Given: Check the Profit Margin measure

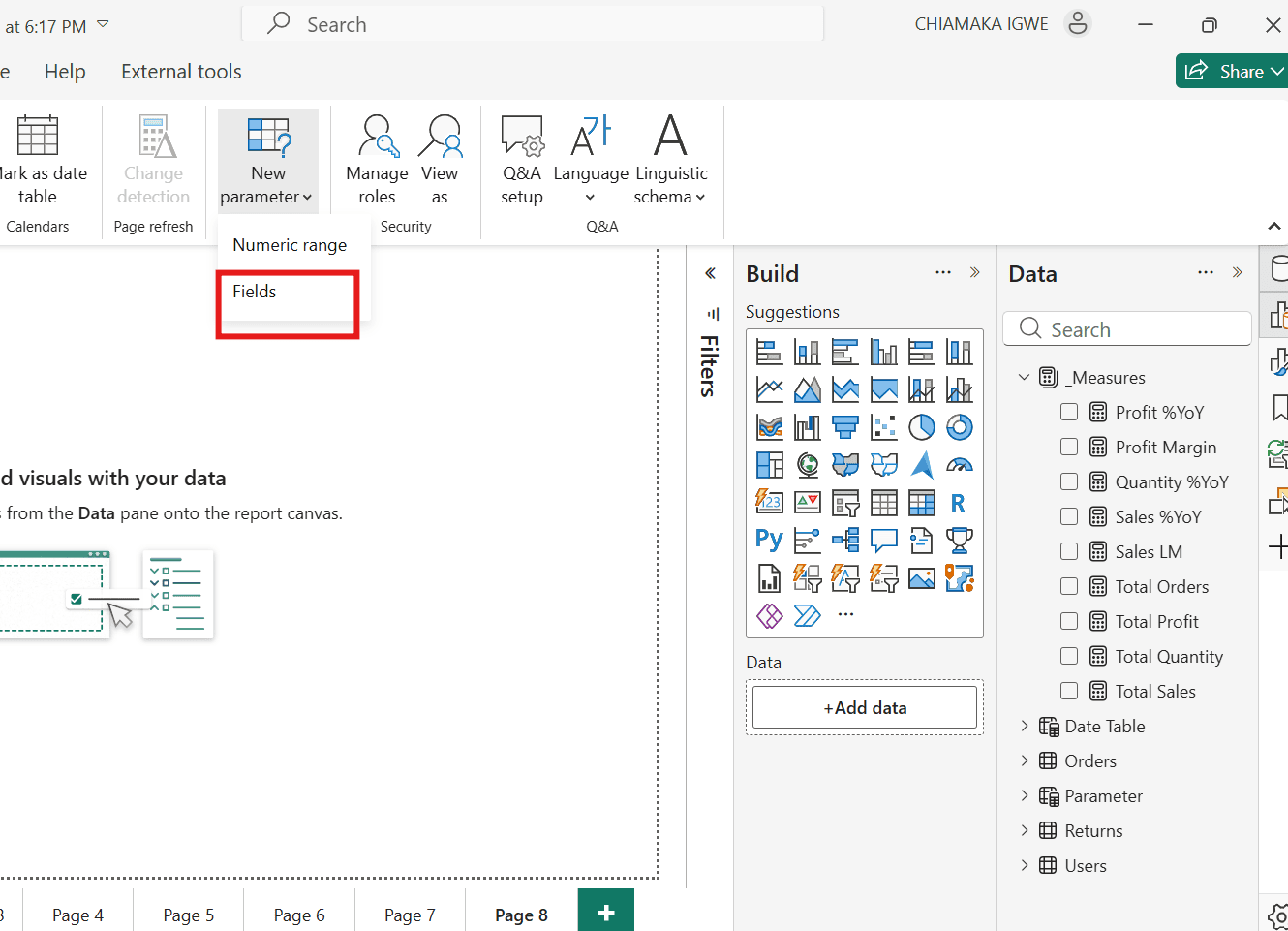Looking at the screenshot, I should 1069,447.
